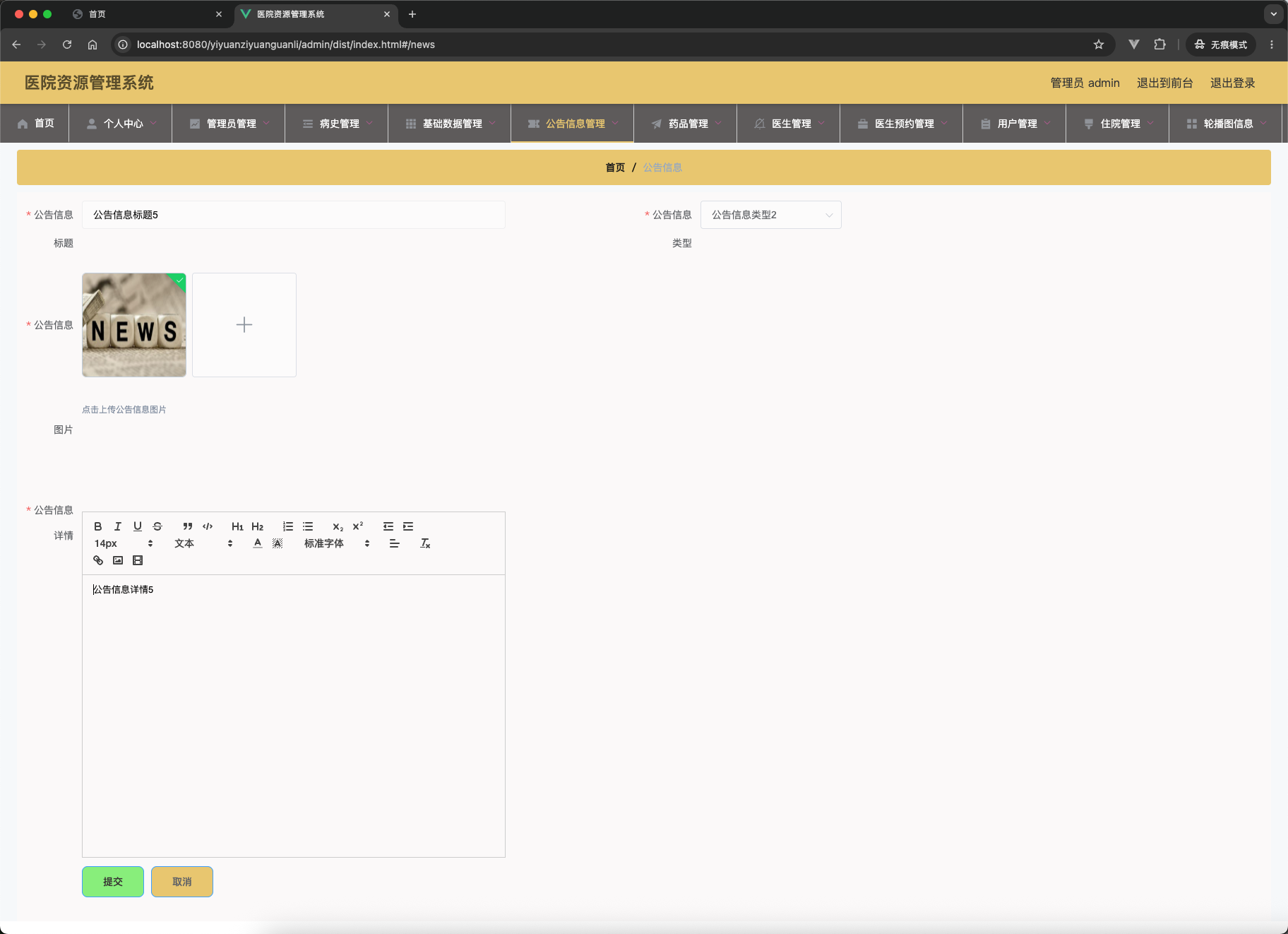
Task: Go to the browser home page
Action: [93, 45]
